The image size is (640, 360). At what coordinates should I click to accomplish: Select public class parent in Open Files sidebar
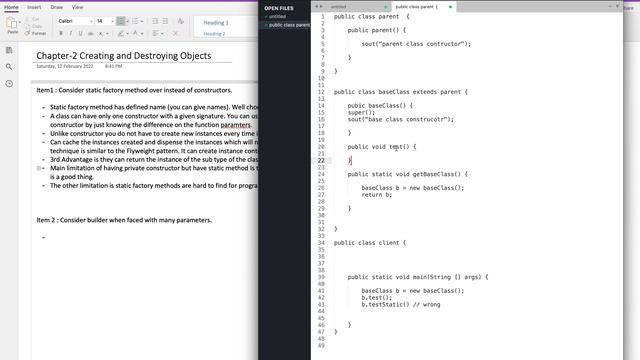[x=289, y=25]
